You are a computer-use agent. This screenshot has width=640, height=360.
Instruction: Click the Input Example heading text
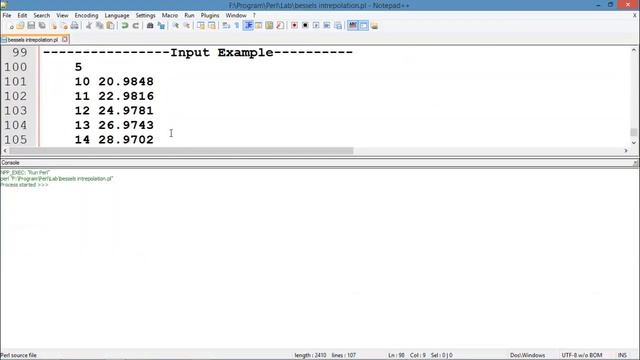coord(222,52)
